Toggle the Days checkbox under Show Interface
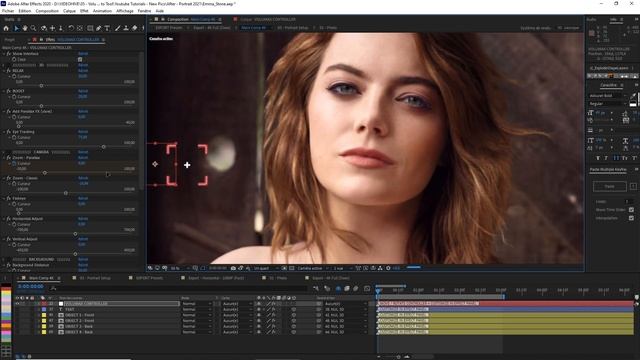The image size is (640, 360). click(x=80, y=59)
